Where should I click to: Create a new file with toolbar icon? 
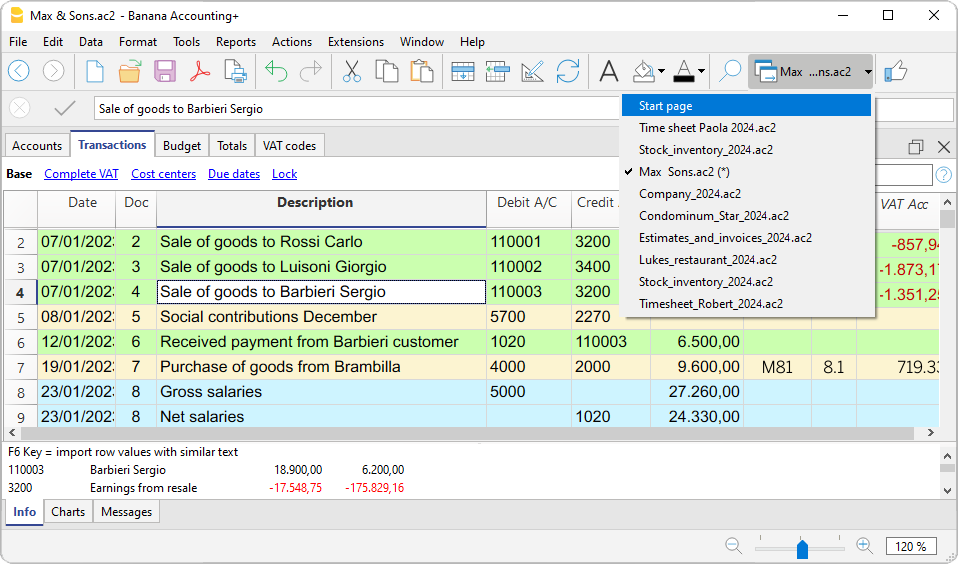pyautogui.click(x=95, y=71)
